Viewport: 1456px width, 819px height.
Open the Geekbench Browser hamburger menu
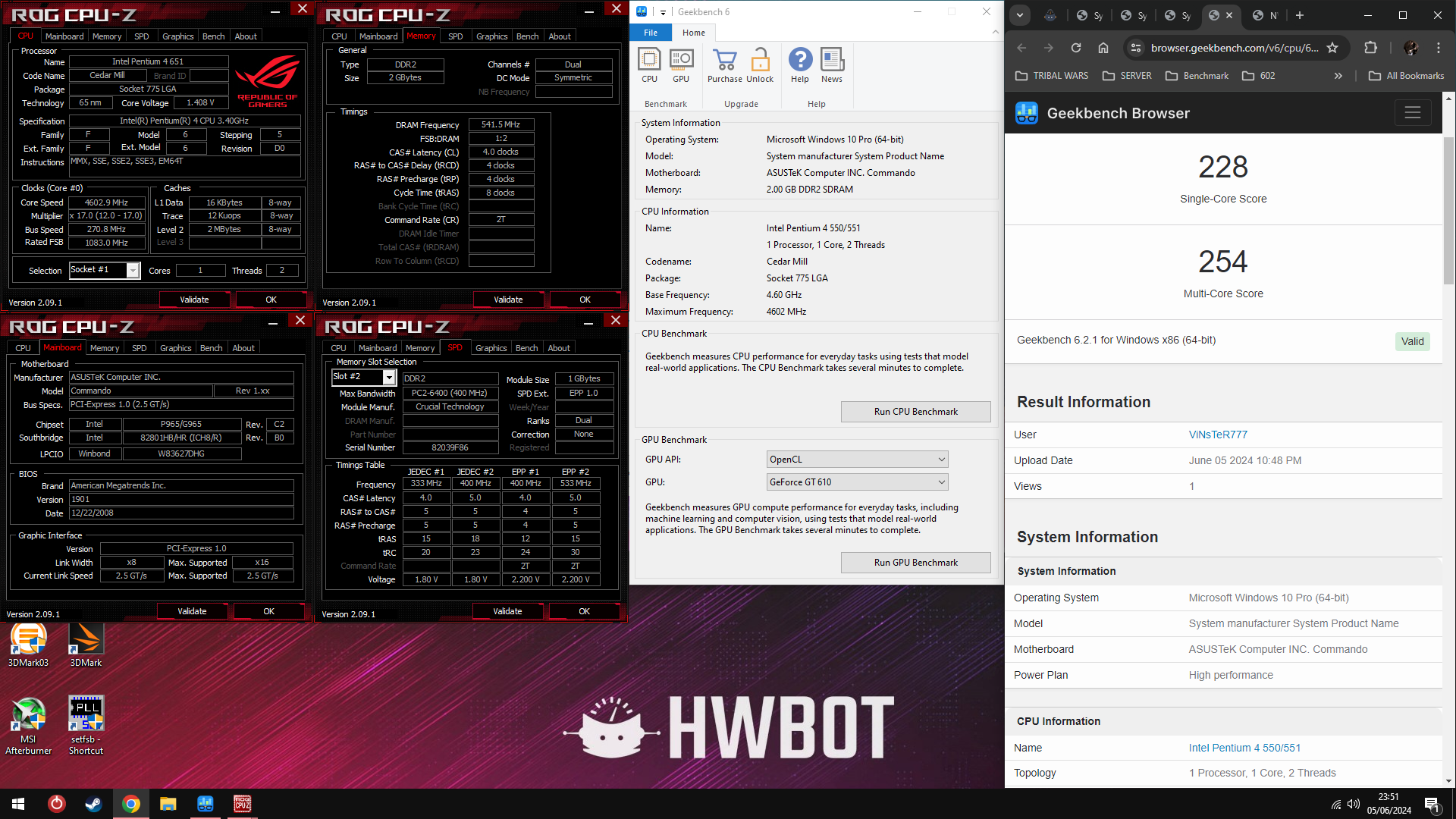1412,113
